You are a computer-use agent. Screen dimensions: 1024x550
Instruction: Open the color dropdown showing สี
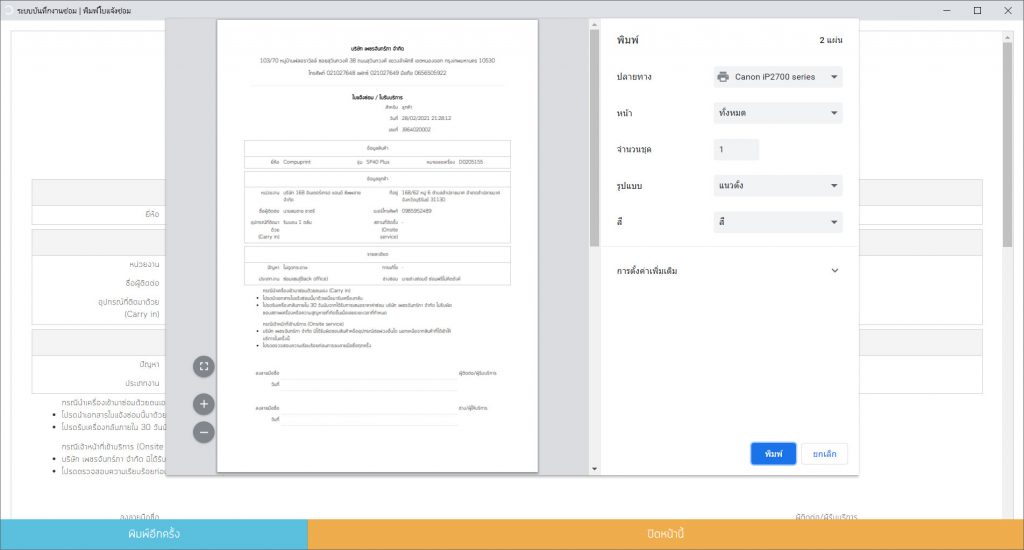point(777,222)
